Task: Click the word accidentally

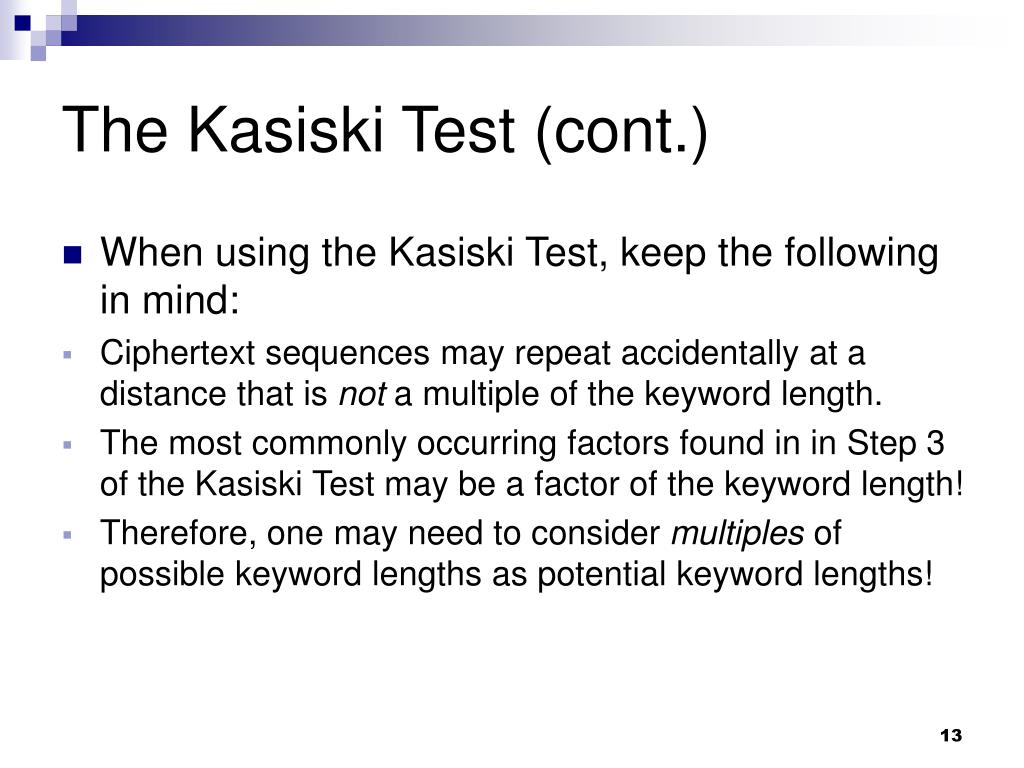Action: [x=709, y=353]
